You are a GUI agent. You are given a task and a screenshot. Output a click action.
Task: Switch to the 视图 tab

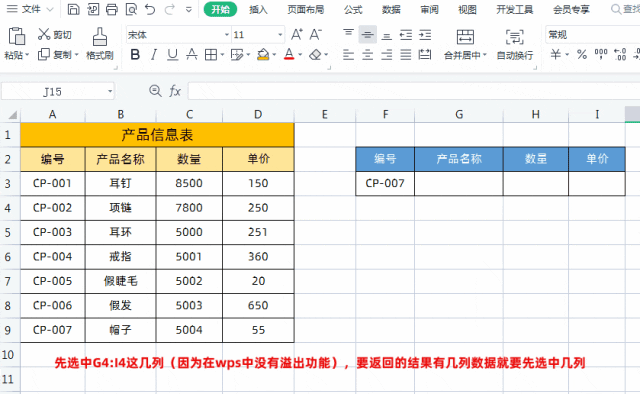[467, 9]
